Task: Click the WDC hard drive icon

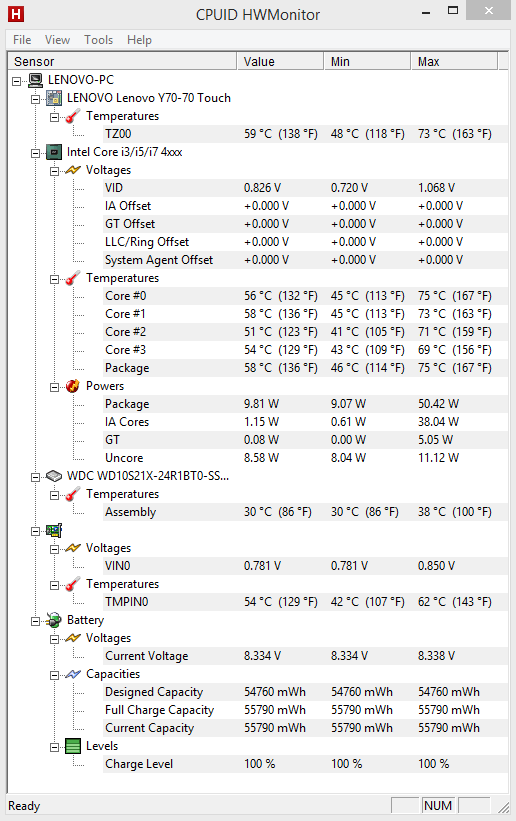Action: (x=54, y=476)
